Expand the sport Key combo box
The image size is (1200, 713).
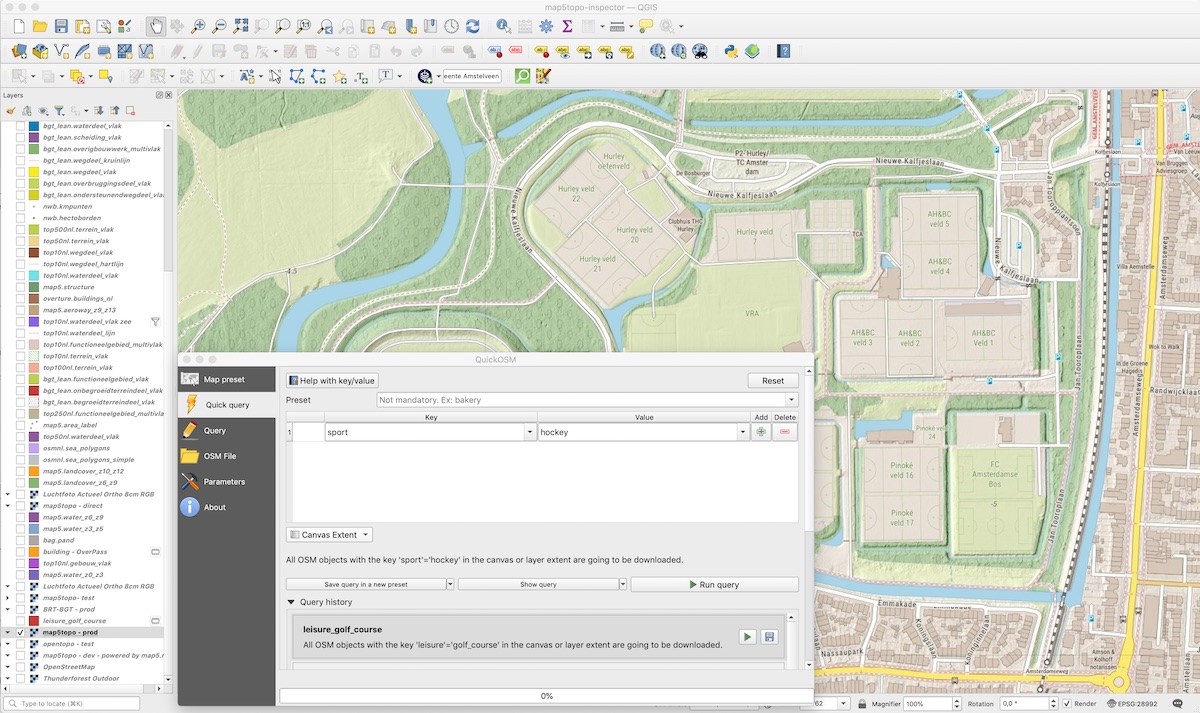(530, 431)
